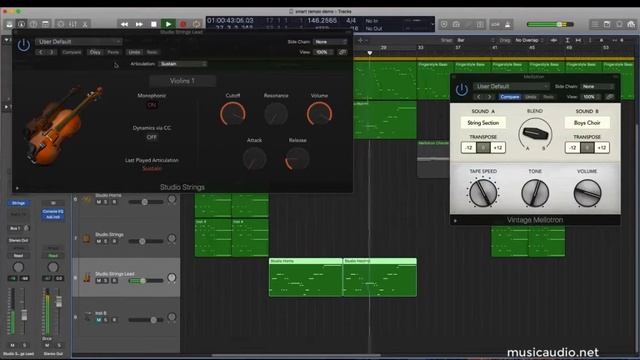This screenshot has height=360, width=640.
Task: Select Sound B Boys Choir
Action: click(x=587, y=123)
